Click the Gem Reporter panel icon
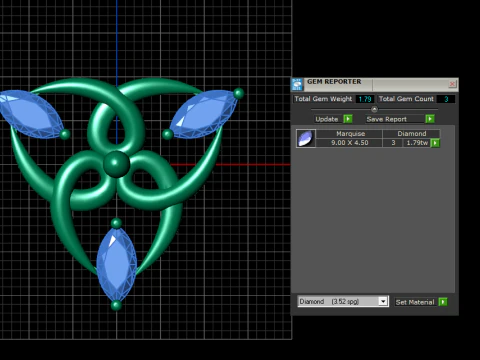The image size is (480, 360). click(x=297, y=85)
